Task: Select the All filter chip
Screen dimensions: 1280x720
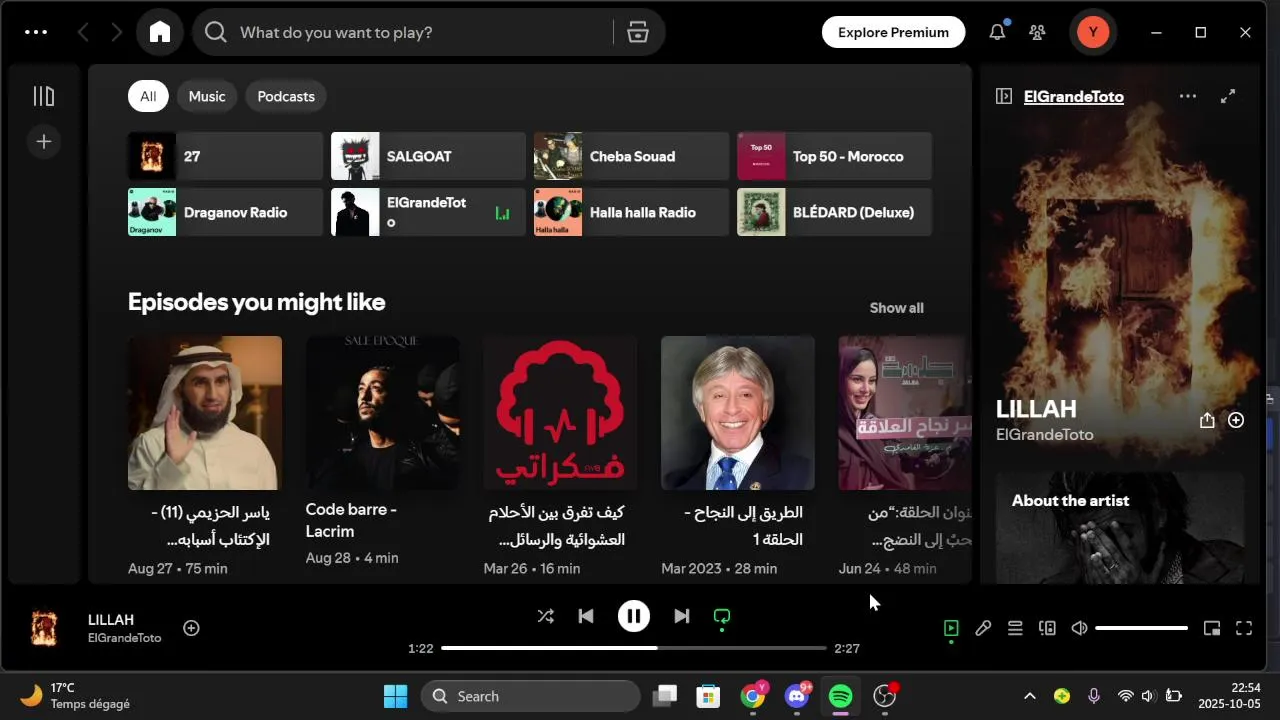Action: (x=148, y=96)
